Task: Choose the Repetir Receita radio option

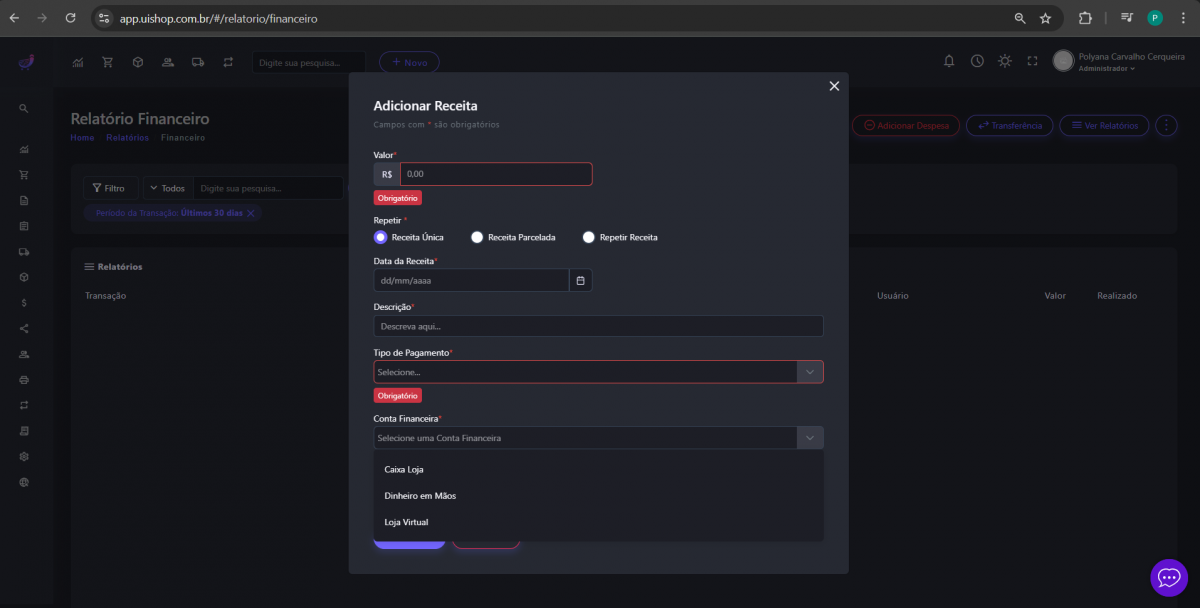Action: (x=589, y=237)
